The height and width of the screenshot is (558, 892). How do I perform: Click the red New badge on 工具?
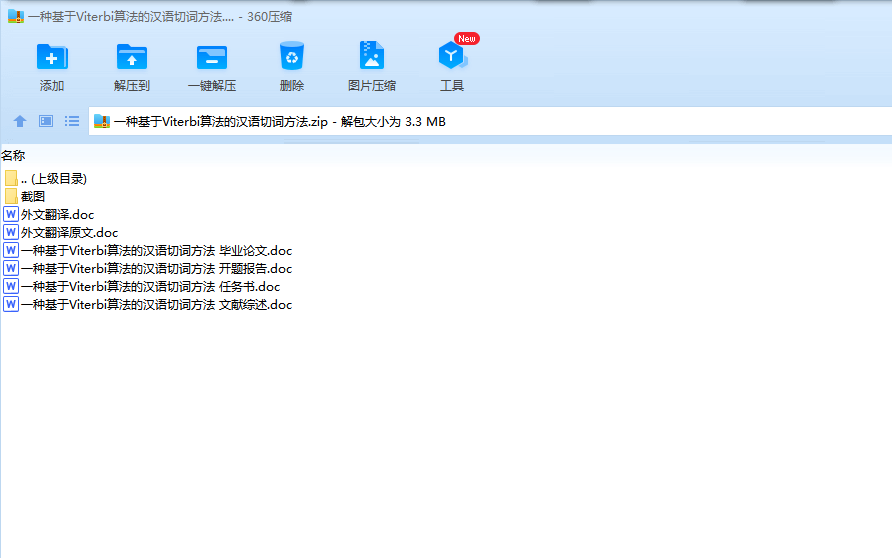[x=466, y=39]
